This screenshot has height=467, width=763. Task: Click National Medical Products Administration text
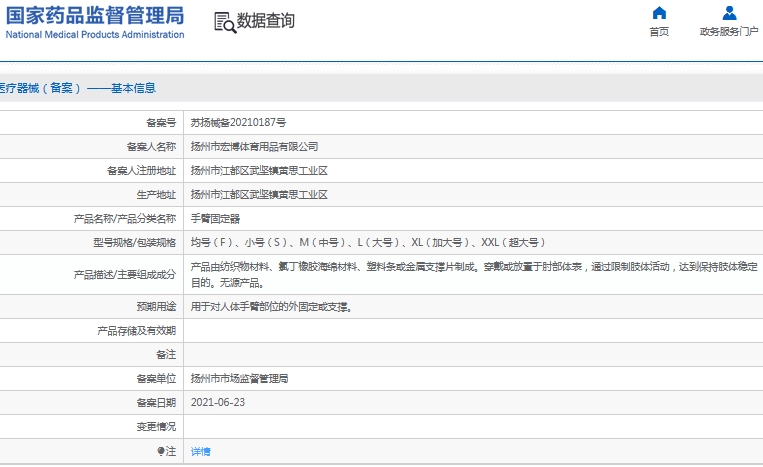coord(95,35)
